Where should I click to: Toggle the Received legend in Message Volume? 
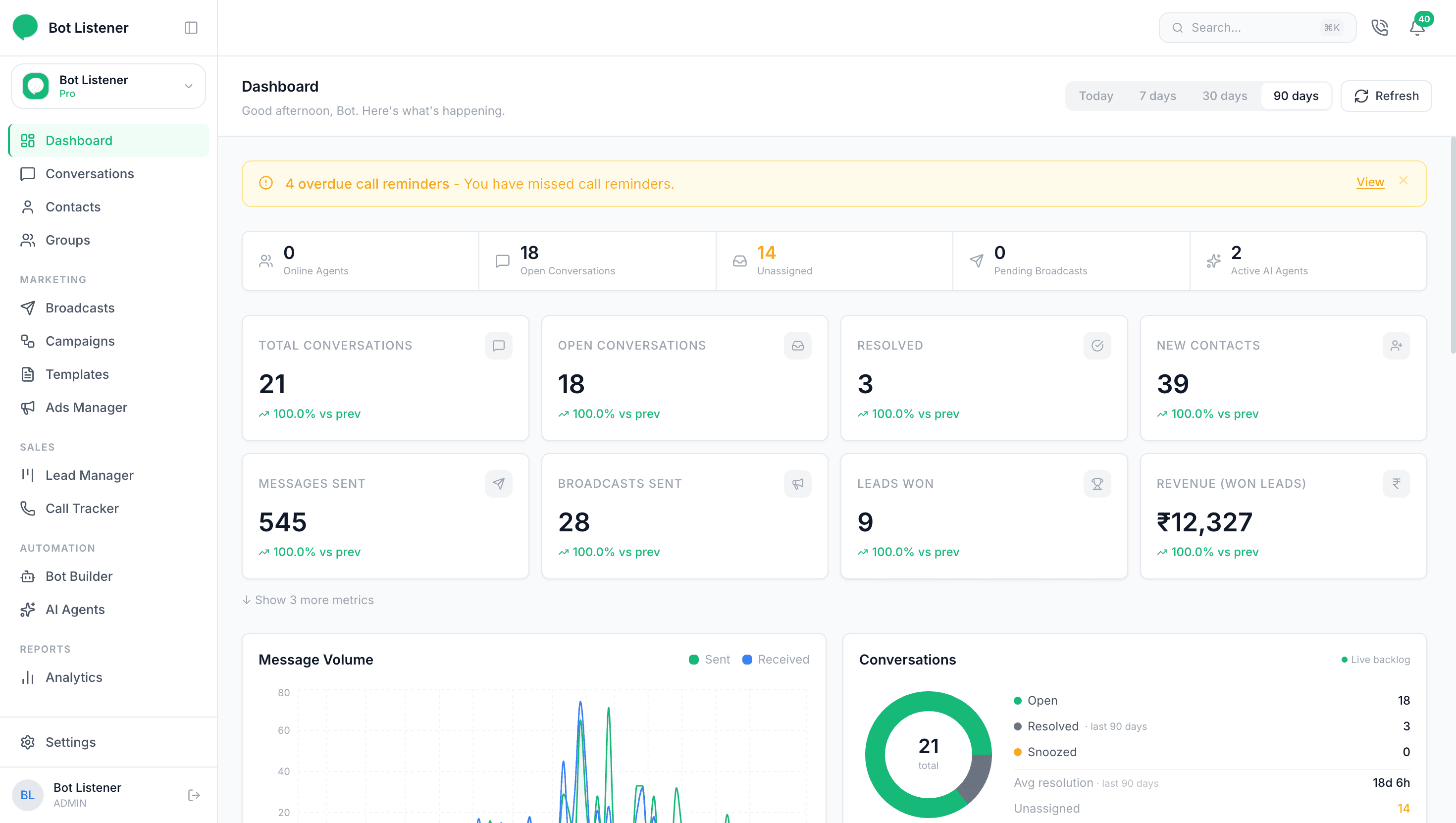[776, 660]
